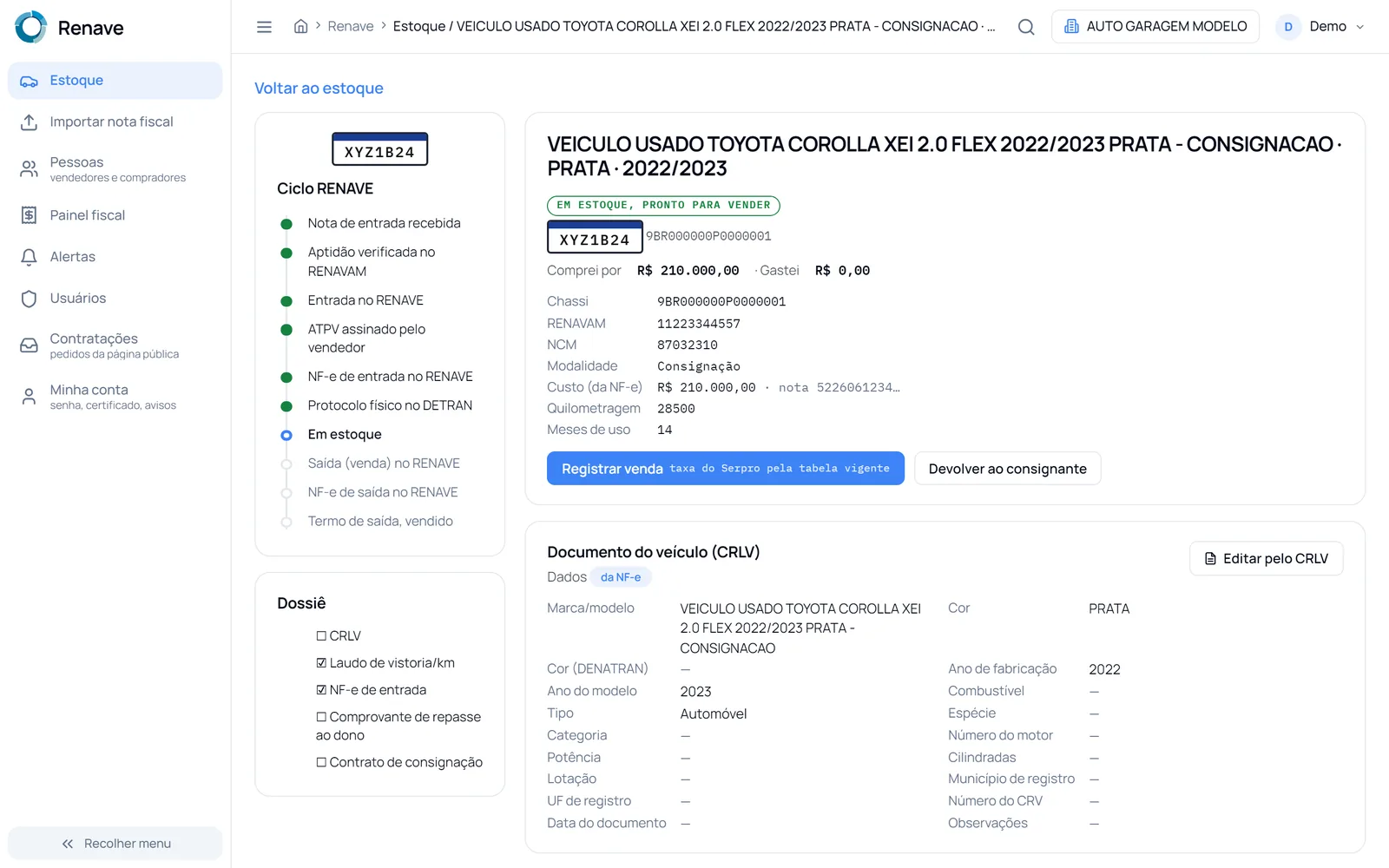1389x868 pixels.
Task: Click the Demo user avatar
Action: [x=1288, y=27]
